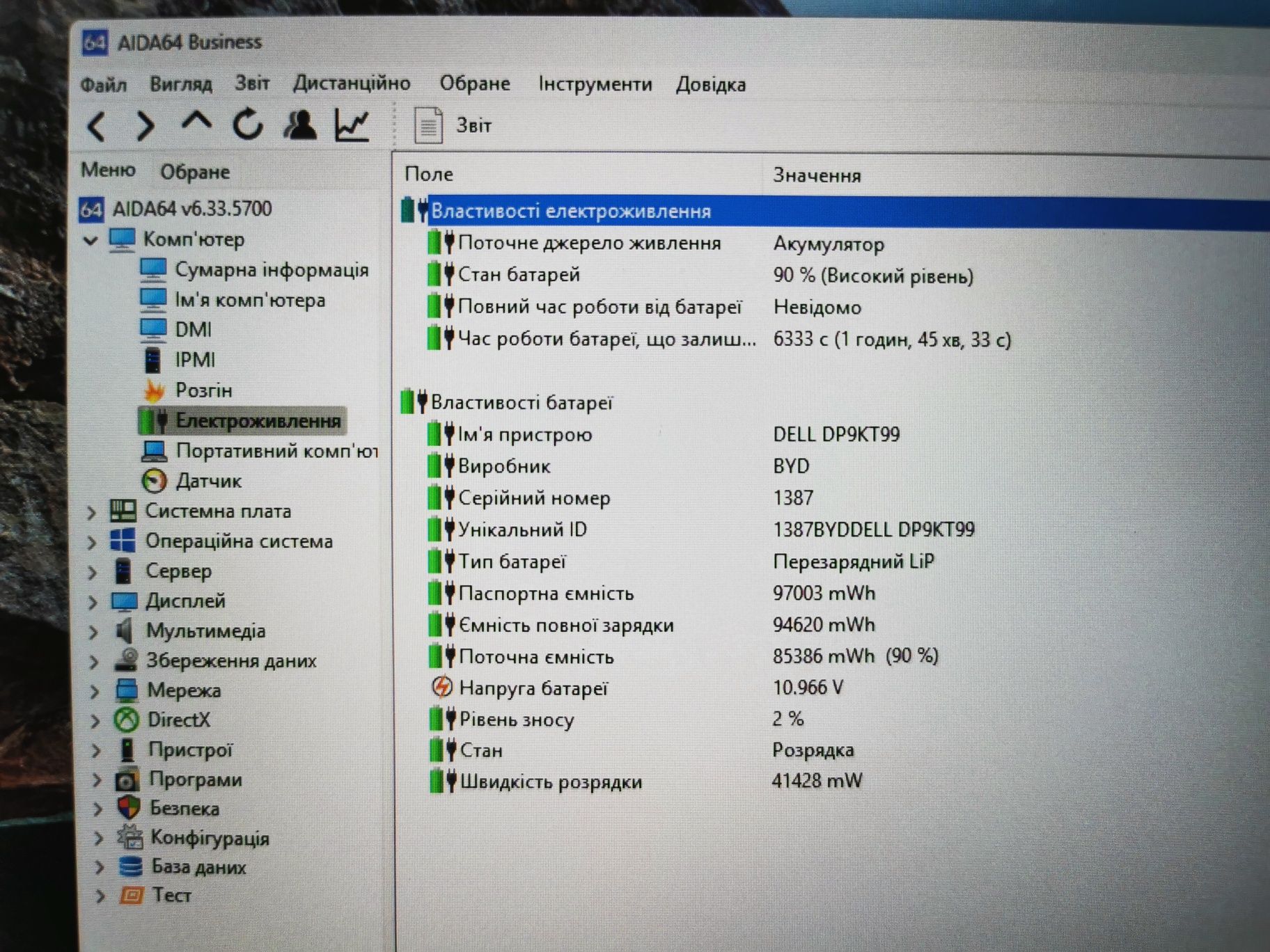Click the Збереження даних drive icon
This screenshot has height=952, width=1270.
(126, 660)
